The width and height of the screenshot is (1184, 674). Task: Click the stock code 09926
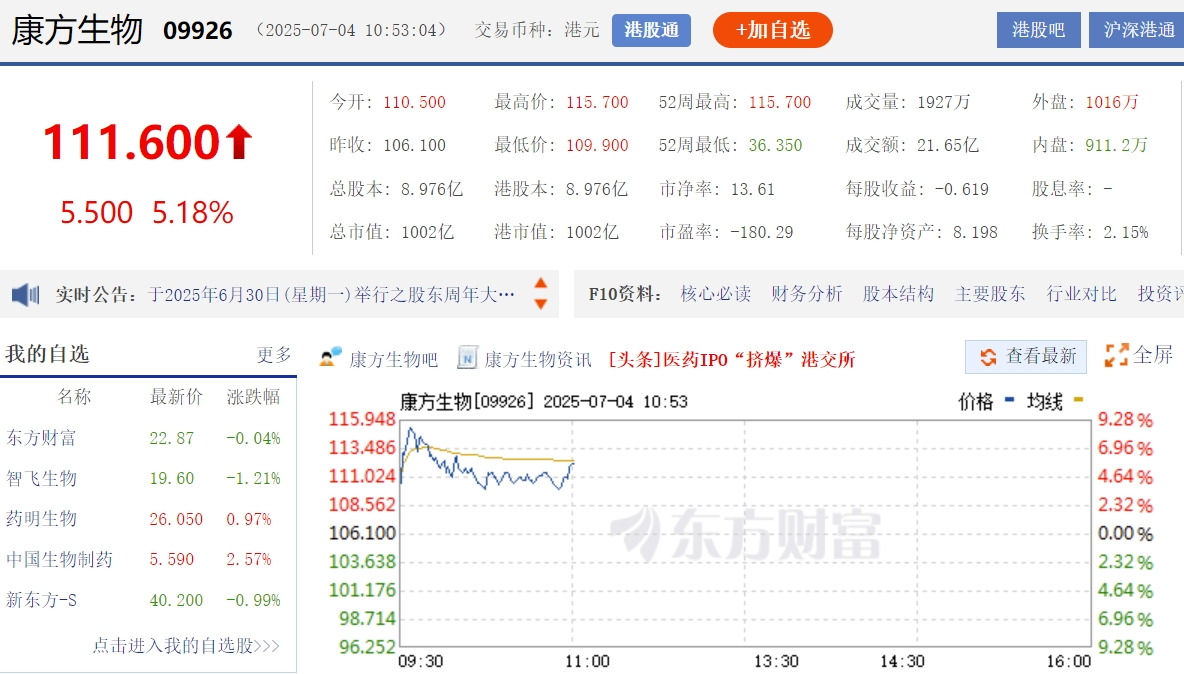click(x=198, y=31)
